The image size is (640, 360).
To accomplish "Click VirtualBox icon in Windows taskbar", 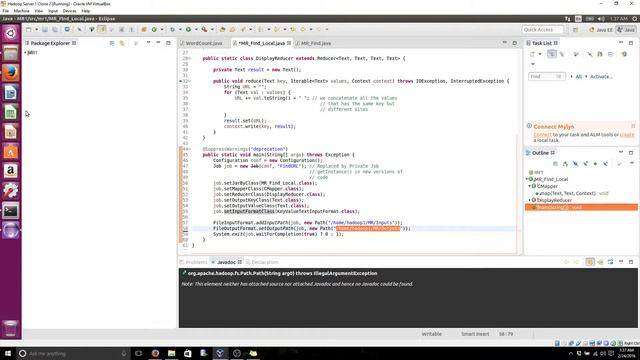I will click(220, 353).
